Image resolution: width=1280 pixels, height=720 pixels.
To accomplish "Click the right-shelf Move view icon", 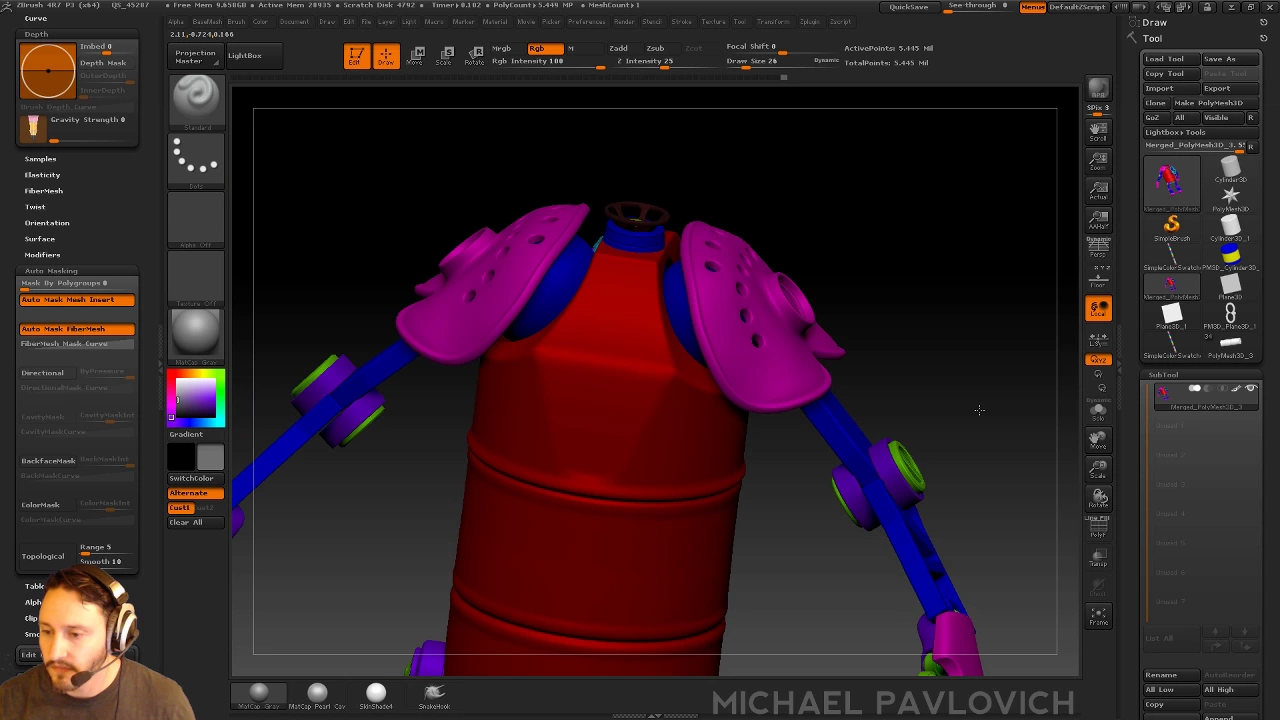I will [1098, 440].
